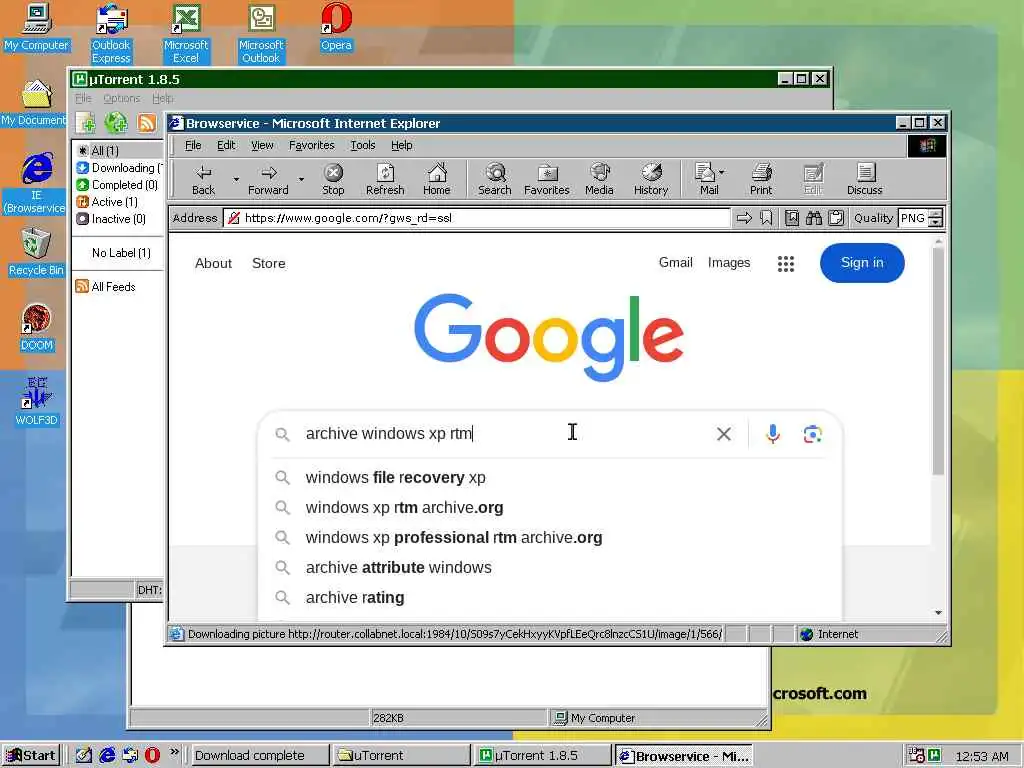Open the Edit menu in Internet Explorer

pos(226,145)
